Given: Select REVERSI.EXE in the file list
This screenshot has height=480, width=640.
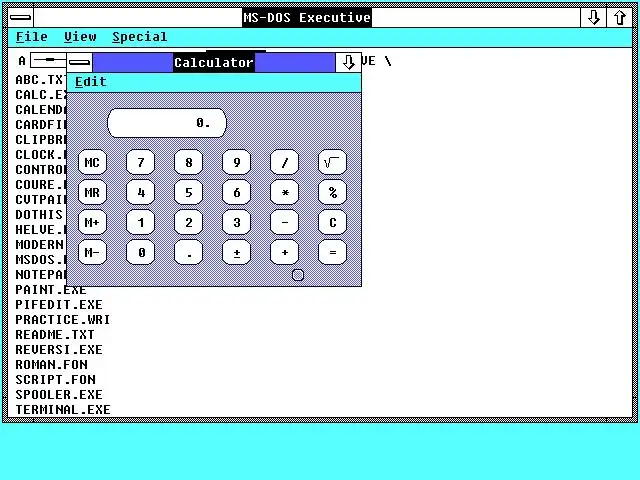Looking at the screenshot, I should (59, 350).
